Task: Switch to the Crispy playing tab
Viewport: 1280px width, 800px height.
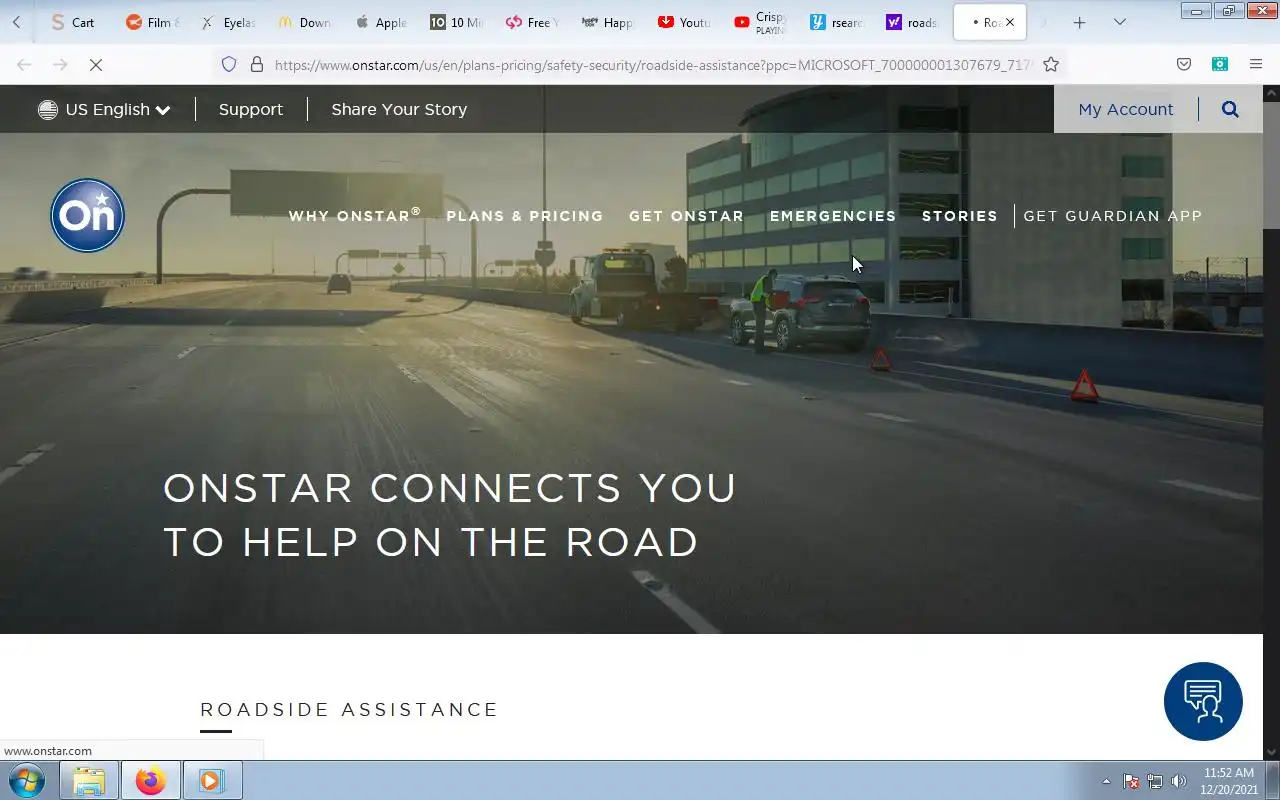Action: pyautogui.click(x=759, y=22)
